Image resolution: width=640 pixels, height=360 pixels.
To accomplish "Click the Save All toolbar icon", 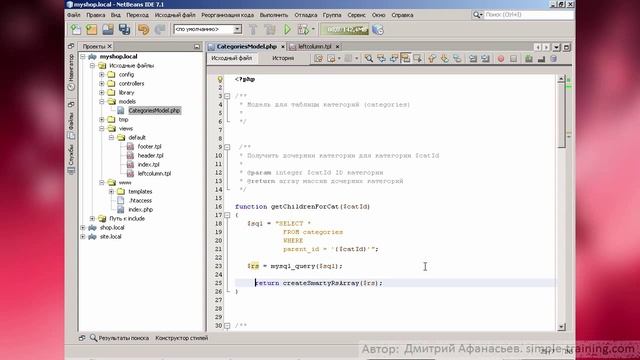I will 124,29.
